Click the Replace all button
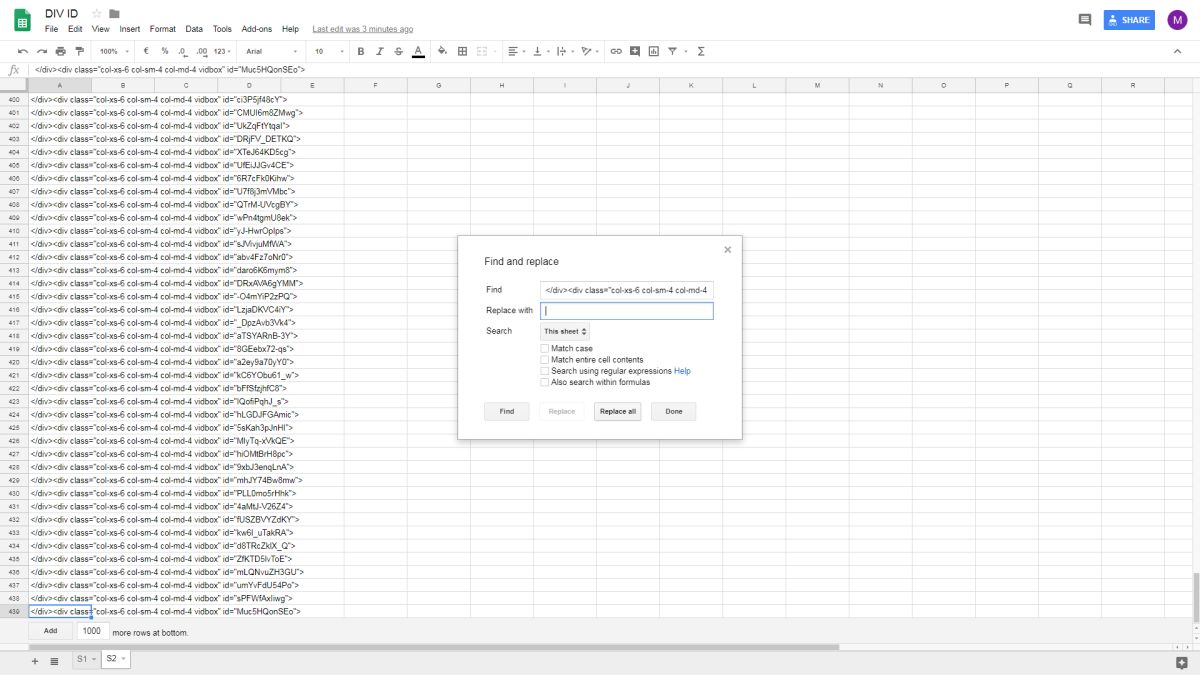Screen dimensions: 1200x675 [617, 411]
